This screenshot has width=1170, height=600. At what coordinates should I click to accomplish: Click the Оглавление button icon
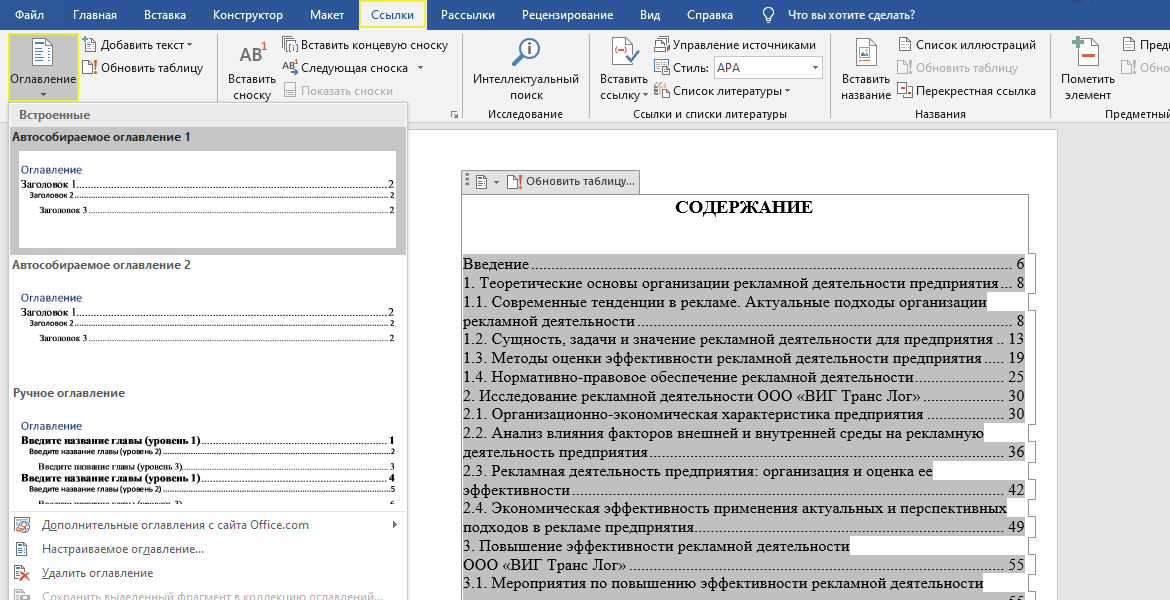tap(42, 54)
